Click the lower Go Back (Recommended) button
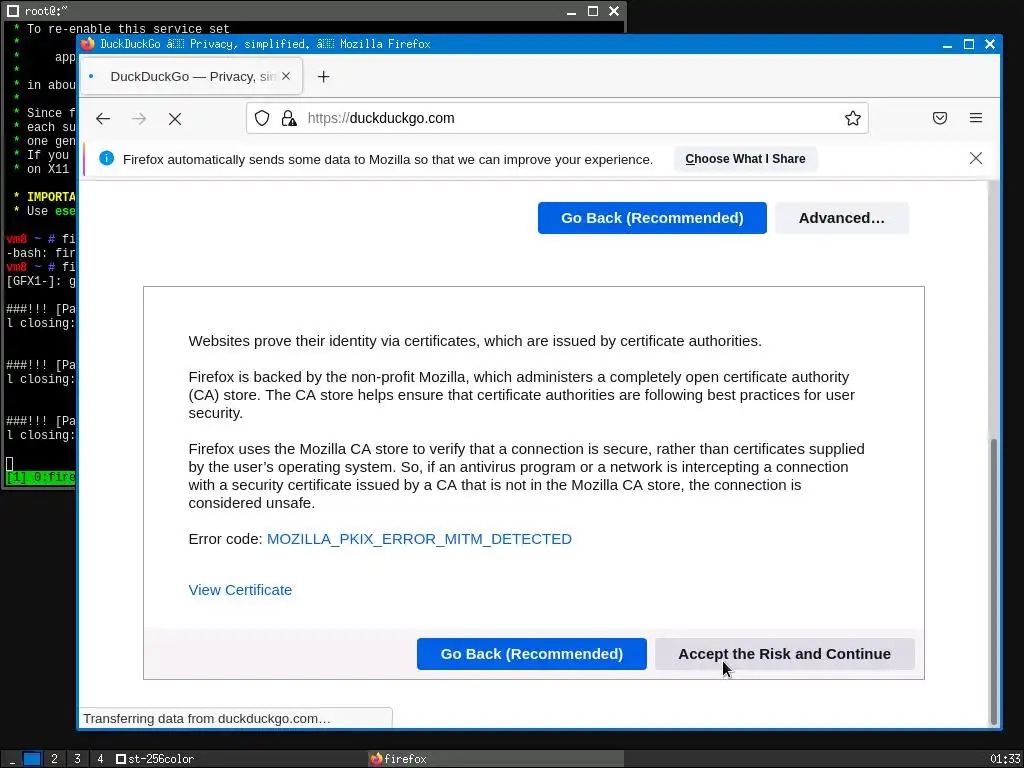 (532, 654)
